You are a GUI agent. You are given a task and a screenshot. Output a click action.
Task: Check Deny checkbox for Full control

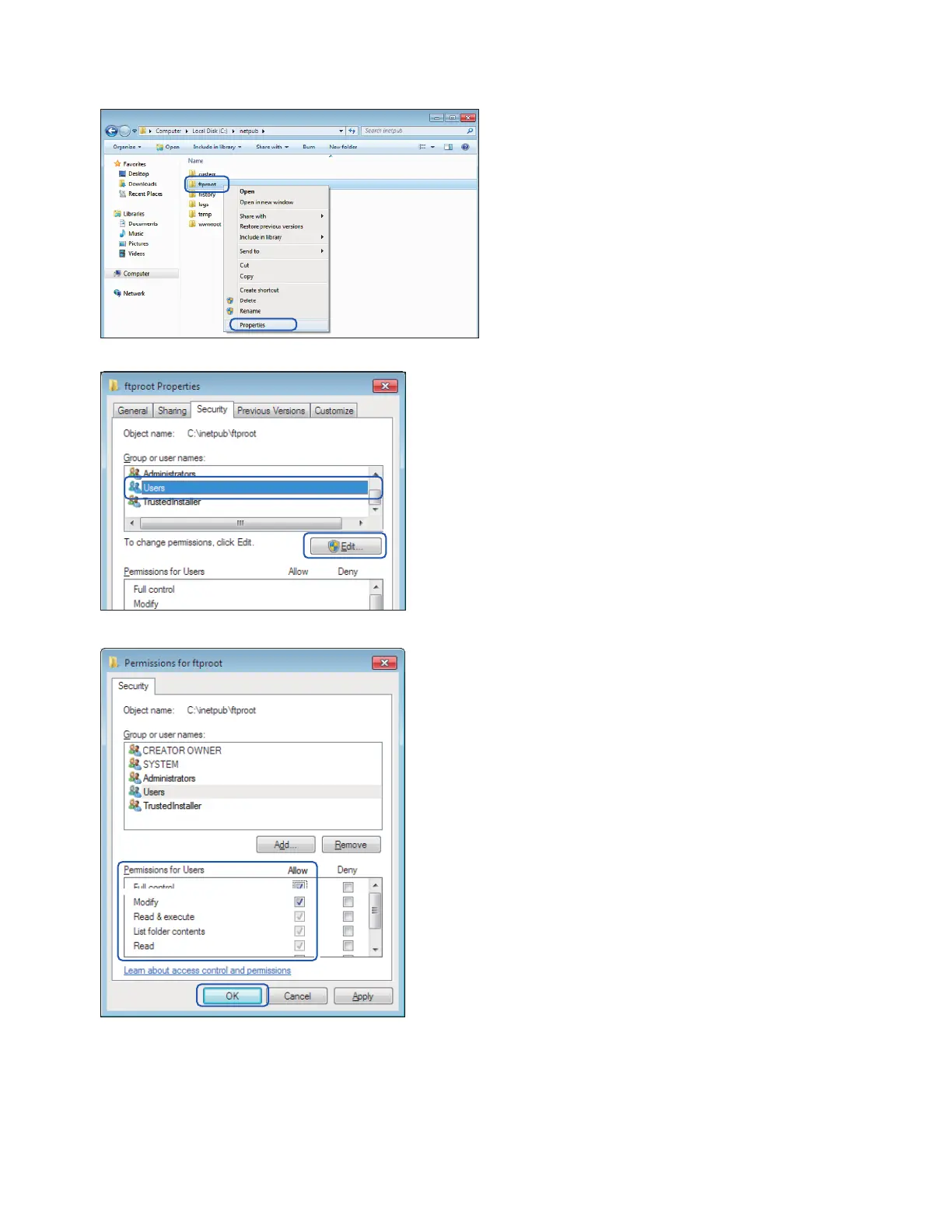pos(348,887)
